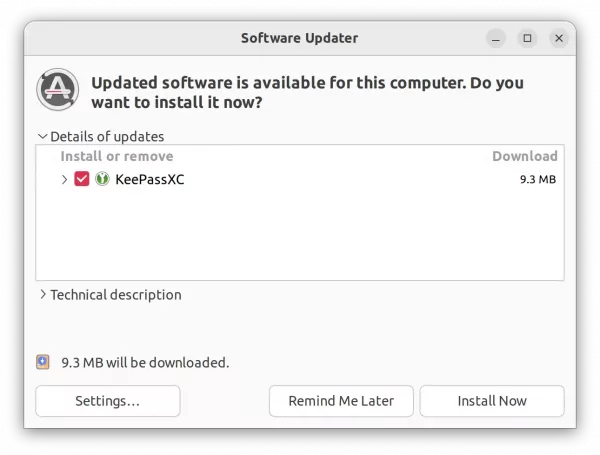The height and width of the screenshot is (455, 600).
Task: Maximize the Software Updater window
Action: click(527, 38)
